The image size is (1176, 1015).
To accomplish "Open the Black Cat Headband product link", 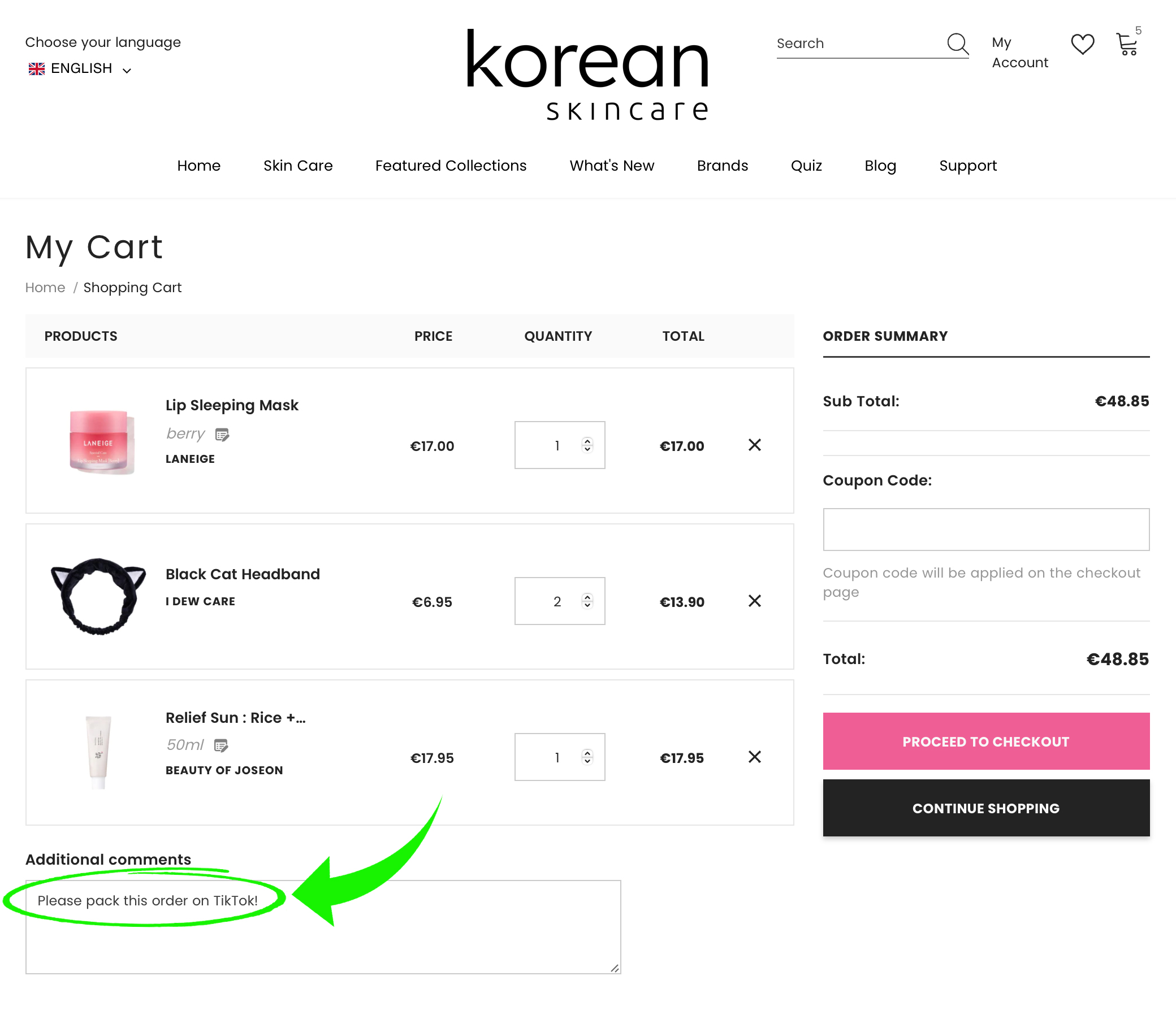I will click(243, 574).
